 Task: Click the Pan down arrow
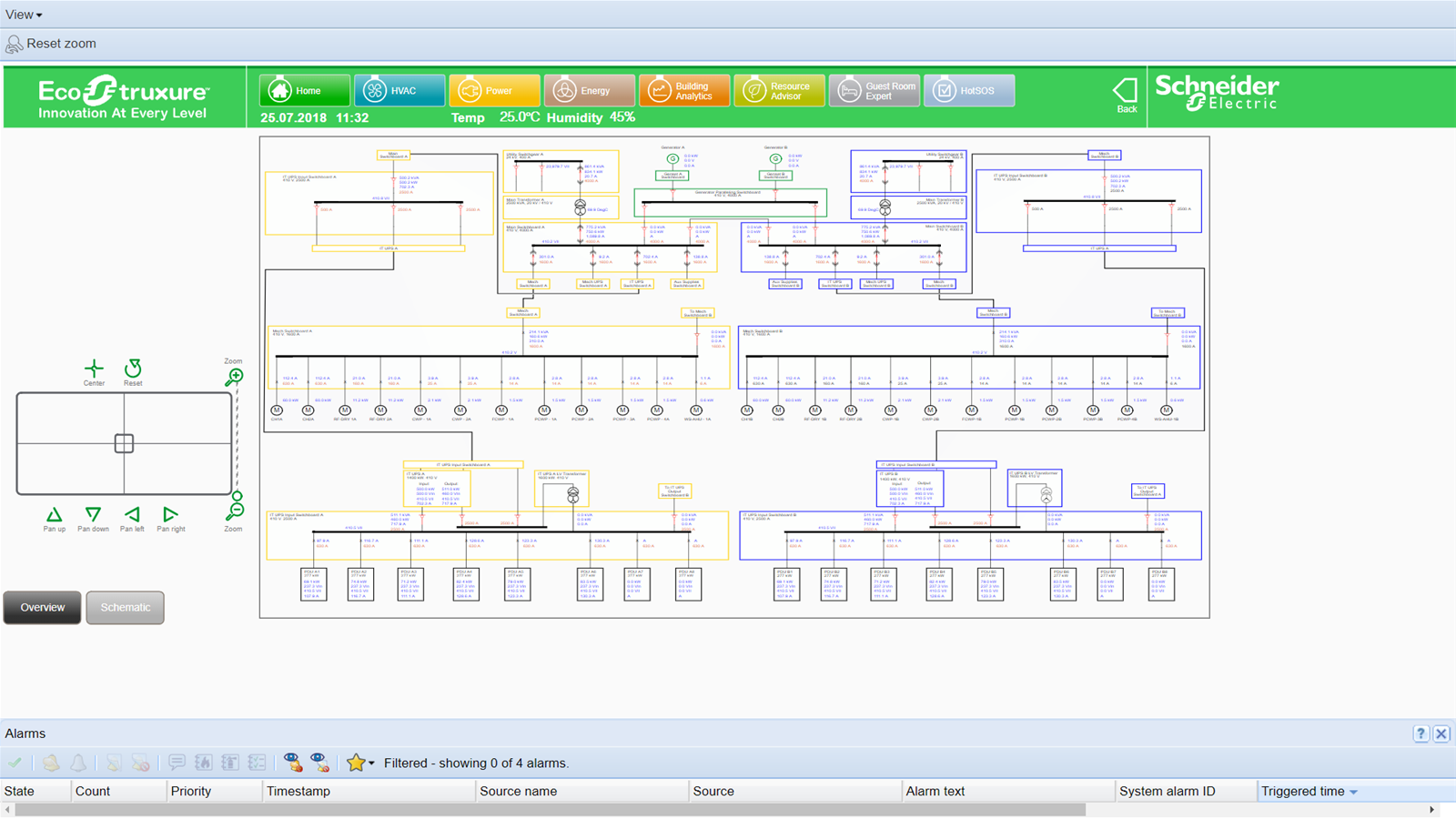pyautogui.click(x=93, y=515)
